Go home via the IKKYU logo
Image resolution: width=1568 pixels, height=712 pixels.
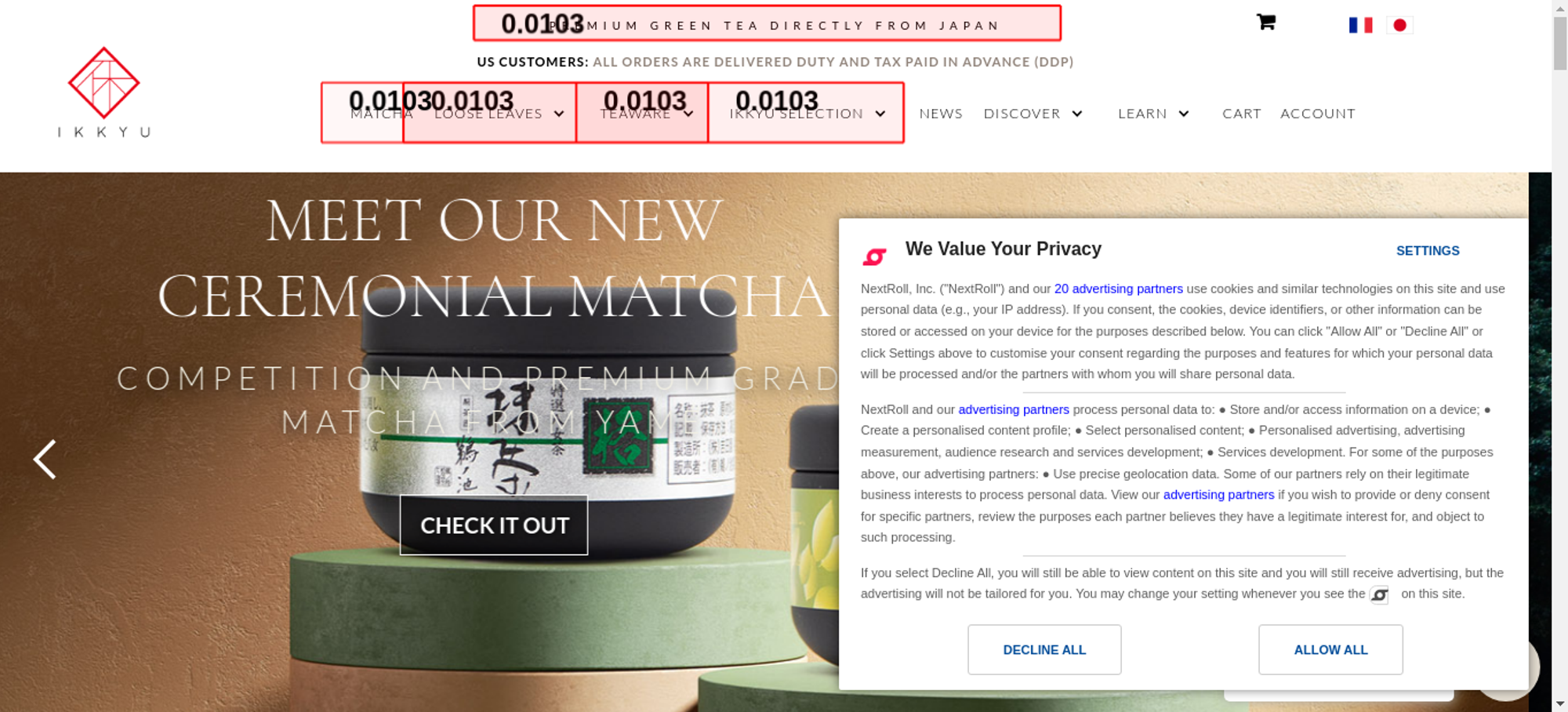click(x=103, y=92)
